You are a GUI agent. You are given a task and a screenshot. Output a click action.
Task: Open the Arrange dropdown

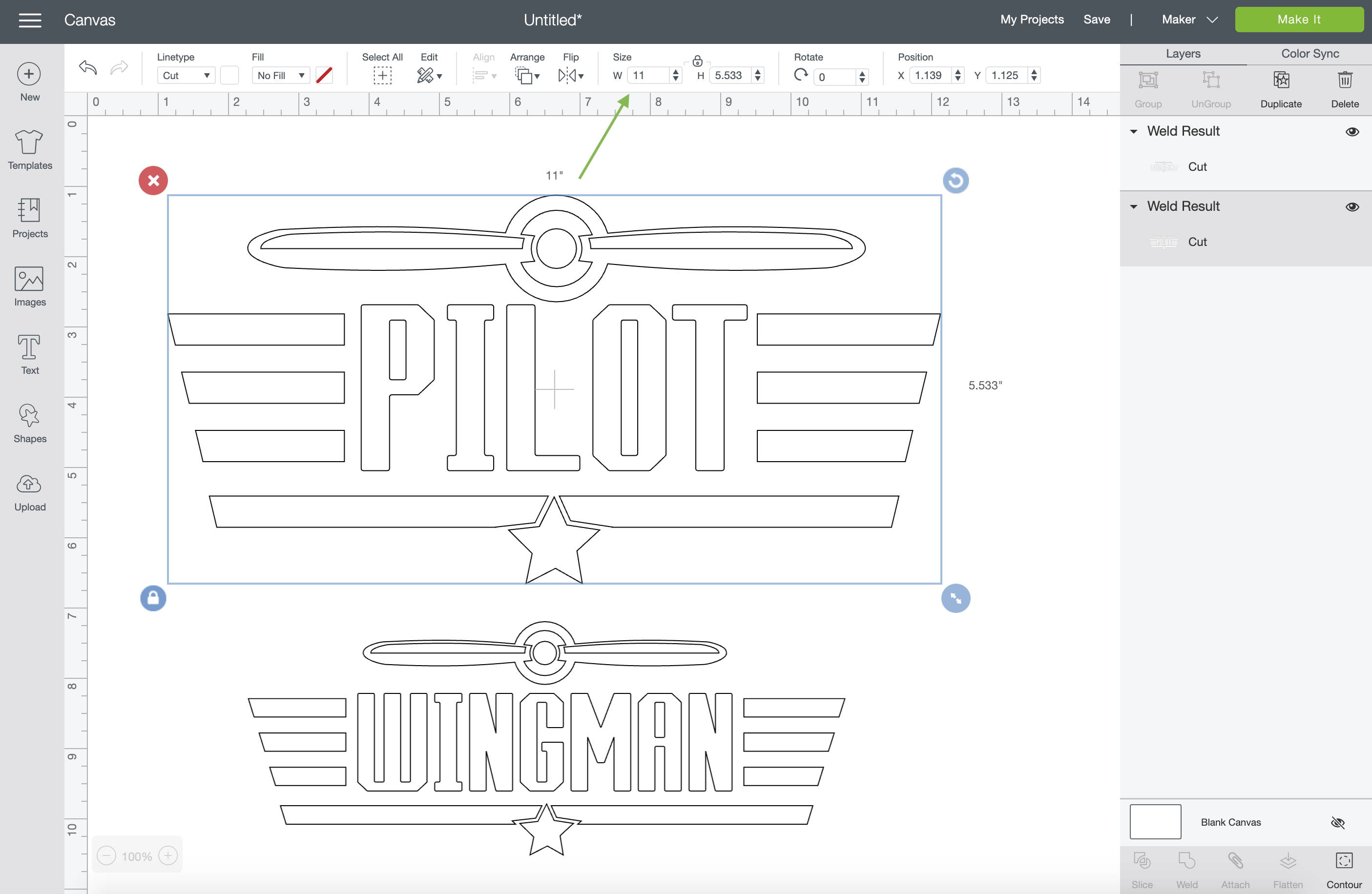tap(527, 76)
